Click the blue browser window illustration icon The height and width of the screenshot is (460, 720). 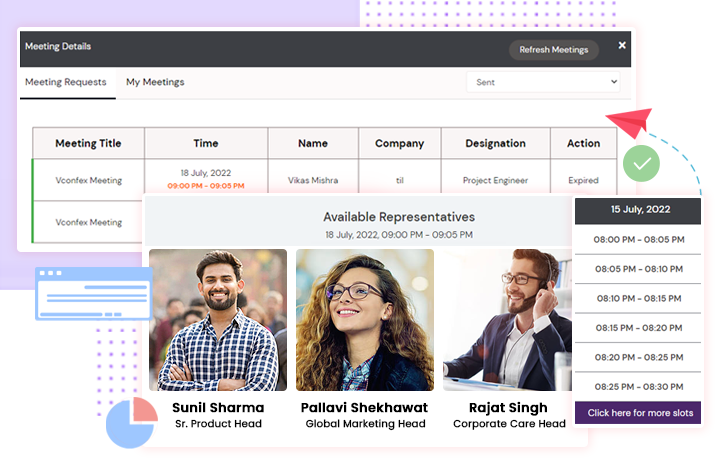[x=94, y=293]
